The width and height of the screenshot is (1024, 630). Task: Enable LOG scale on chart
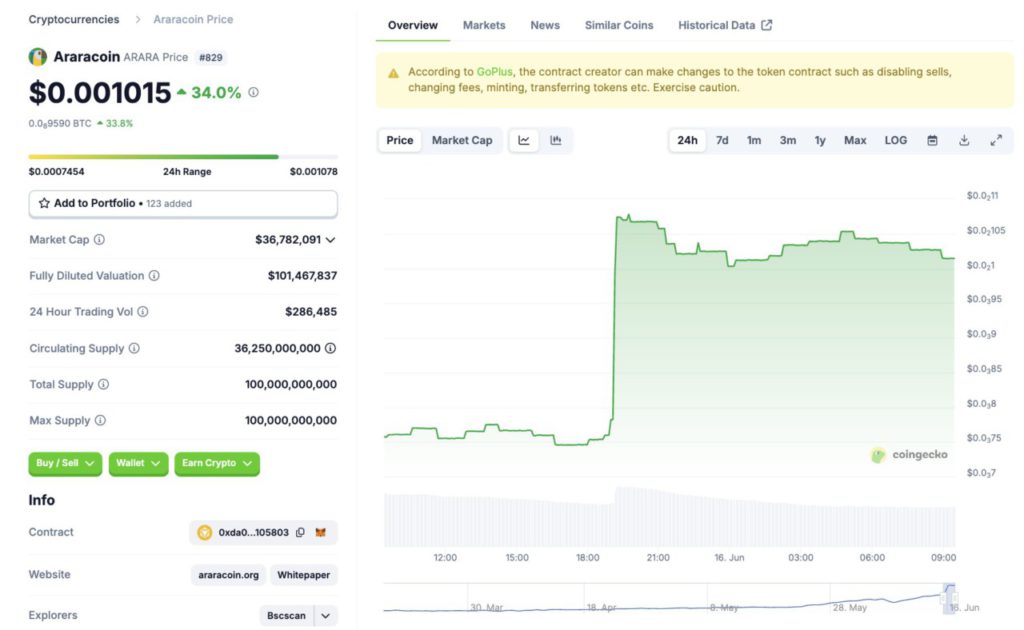895,140
